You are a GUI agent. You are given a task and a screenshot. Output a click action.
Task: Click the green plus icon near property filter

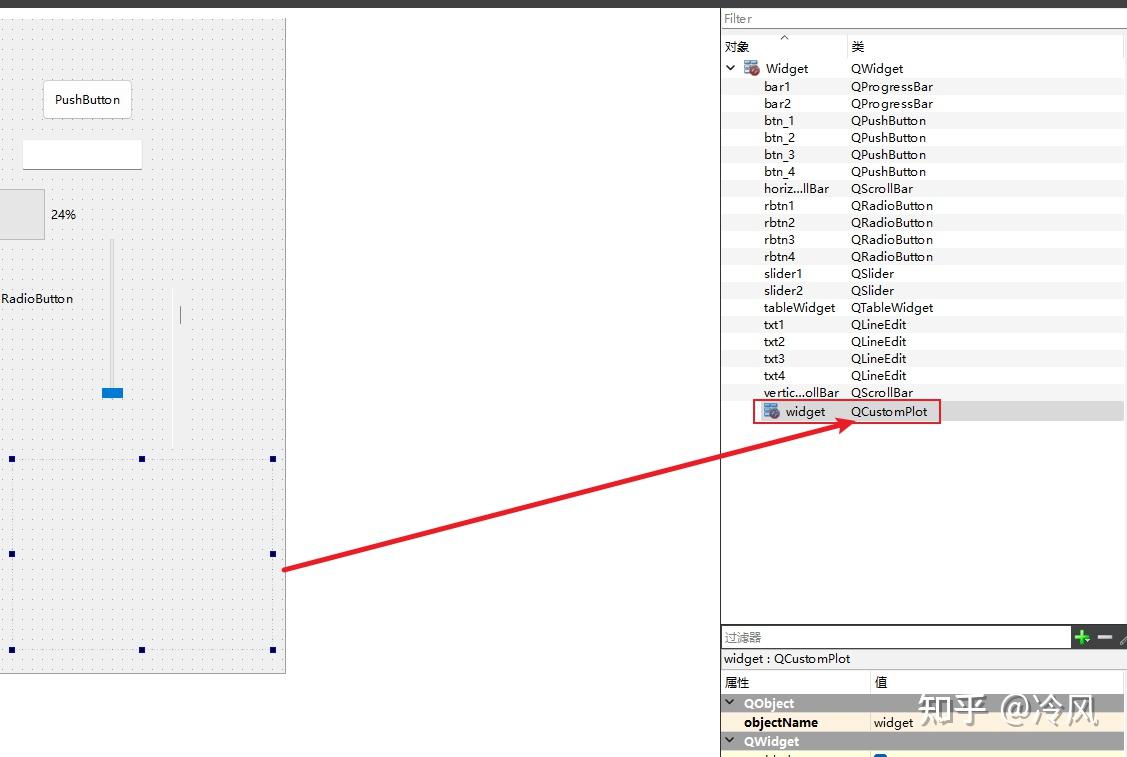click(1082, 637)
